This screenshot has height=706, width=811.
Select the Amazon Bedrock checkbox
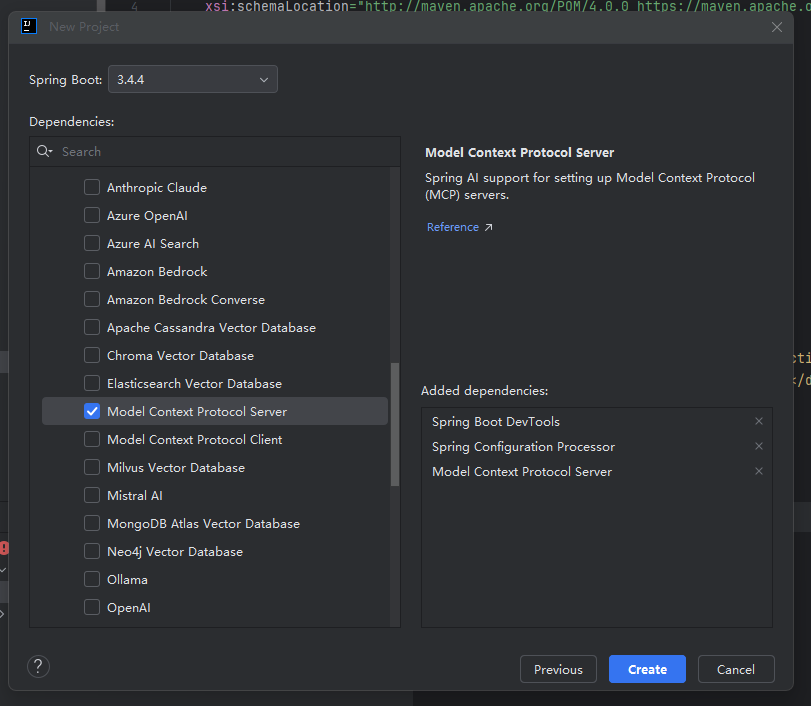(92, 271)
